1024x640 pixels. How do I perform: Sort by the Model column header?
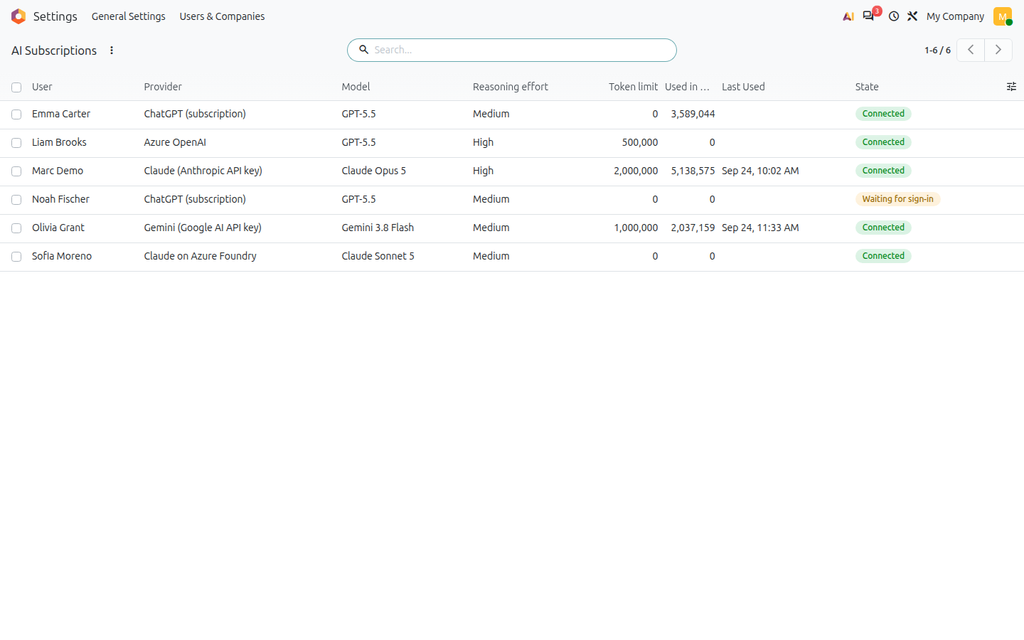(x=355, y=87)
